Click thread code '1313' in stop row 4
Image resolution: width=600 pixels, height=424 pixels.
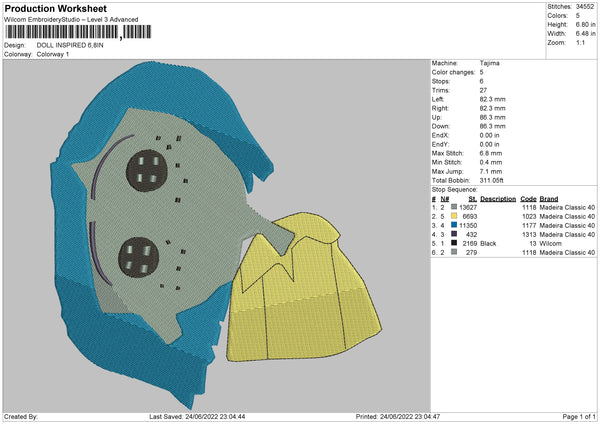tap(529, 235)
